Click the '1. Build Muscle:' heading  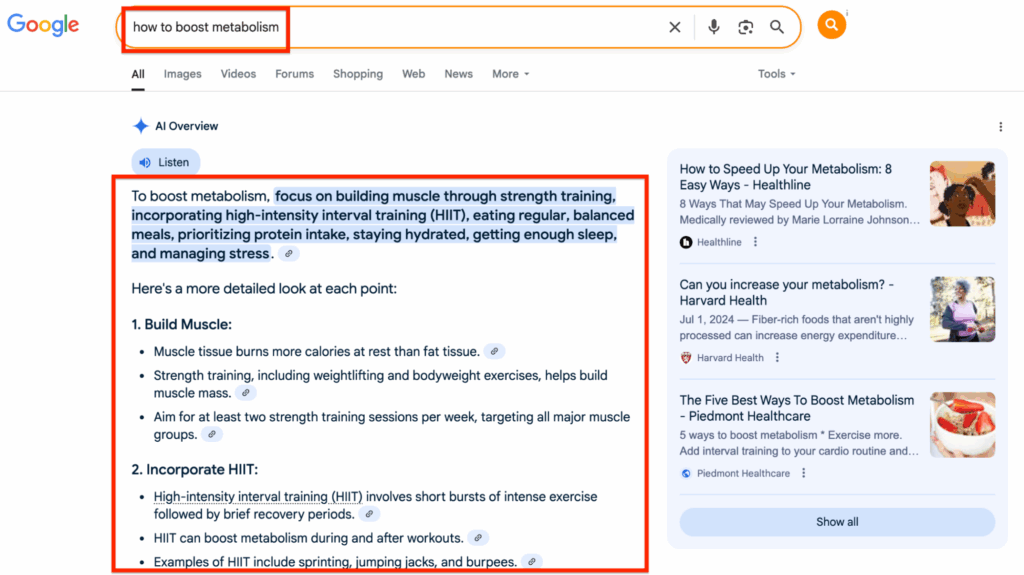click(182, 324)
